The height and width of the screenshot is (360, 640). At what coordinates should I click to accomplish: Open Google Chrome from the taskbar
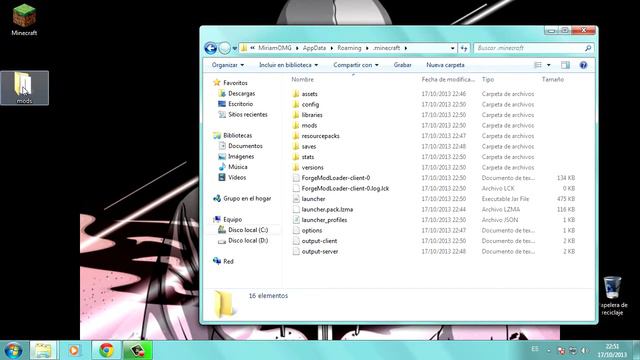coord(106,350)
